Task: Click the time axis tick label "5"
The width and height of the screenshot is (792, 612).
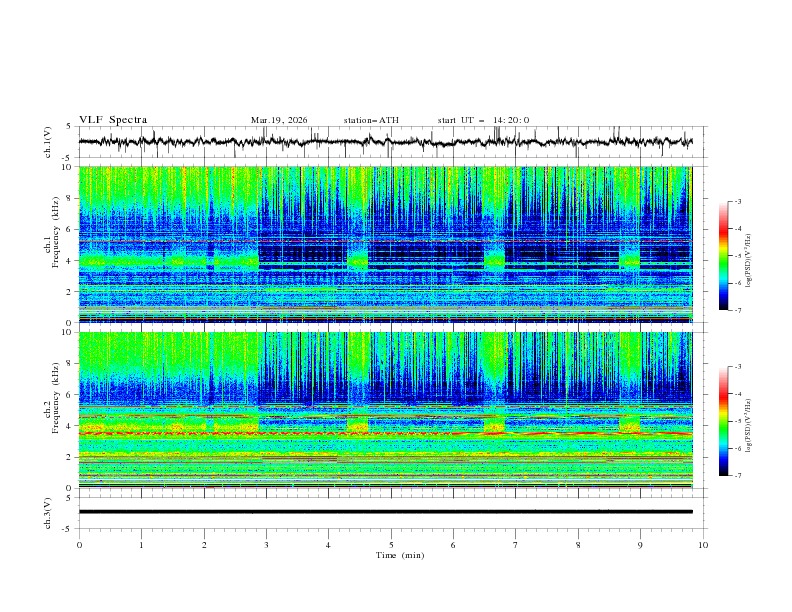Action: click(x=391, y=545)
